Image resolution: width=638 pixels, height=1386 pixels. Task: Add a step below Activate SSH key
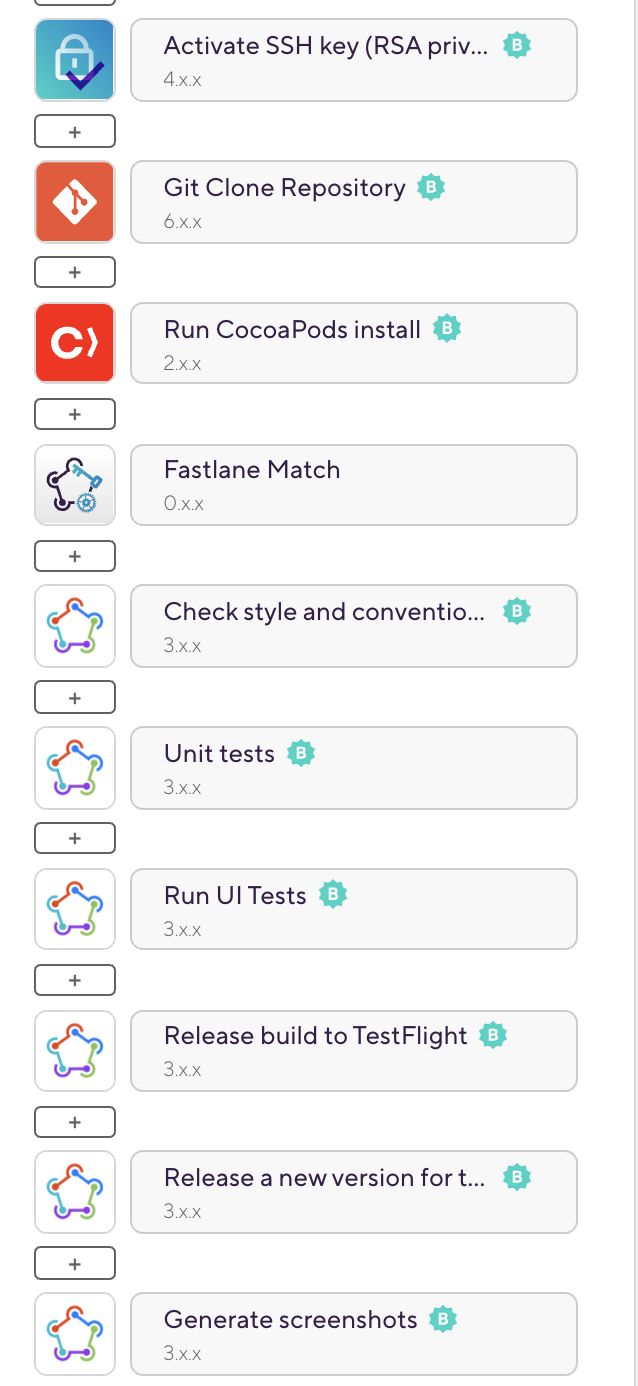pyautogui.click(x=75, y=131)
